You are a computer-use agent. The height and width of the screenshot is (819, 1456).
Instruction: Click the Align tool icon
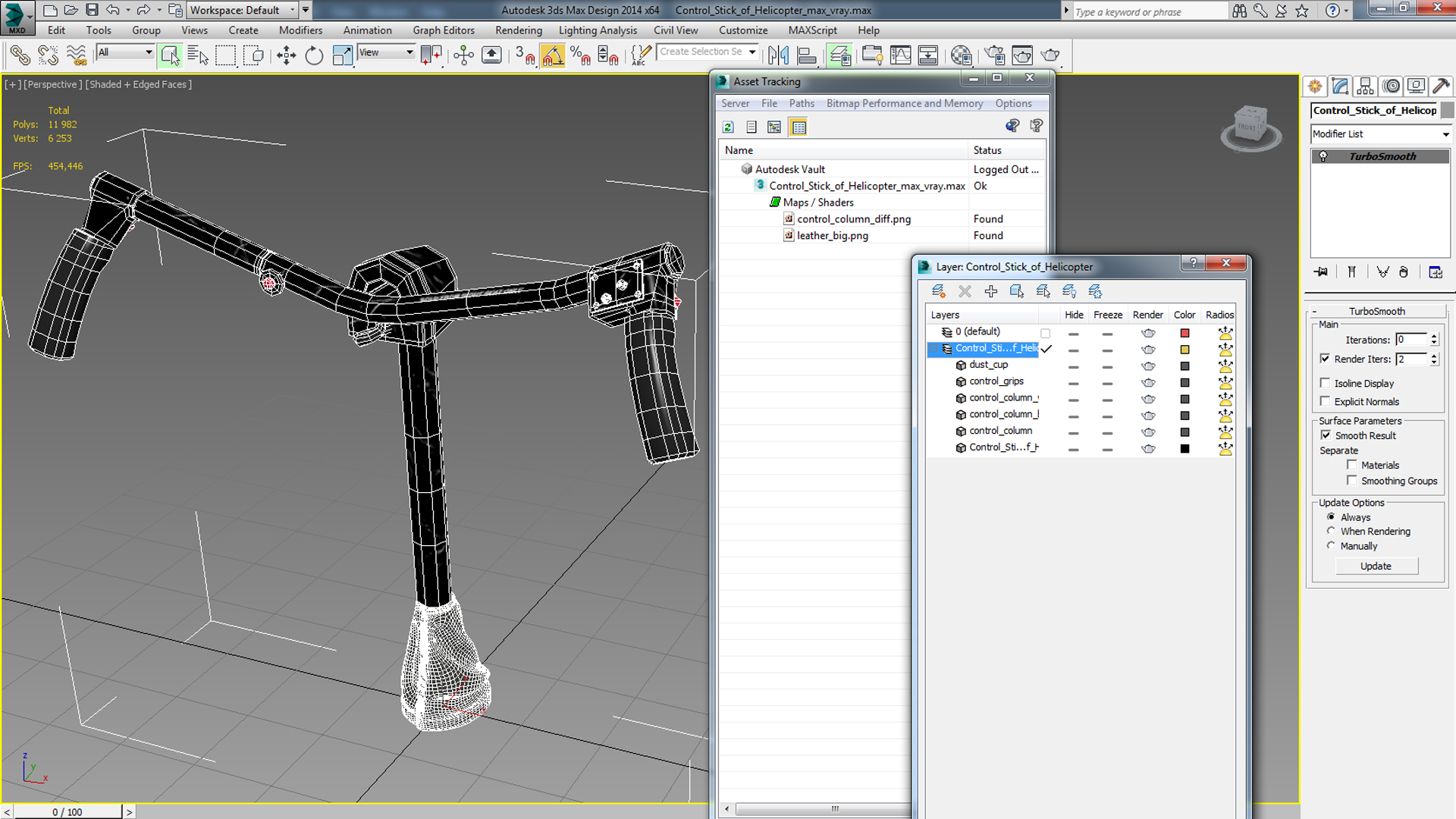(807, 55)
